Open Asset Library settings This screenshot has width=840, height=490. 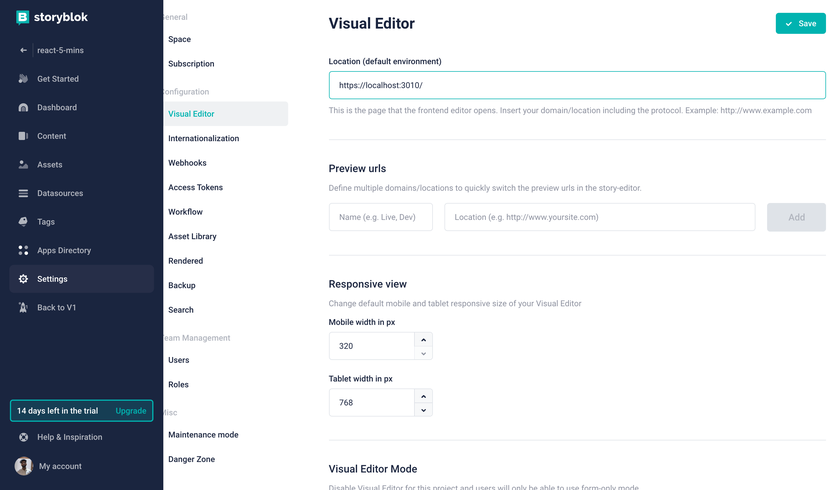(x=192, y=236)
